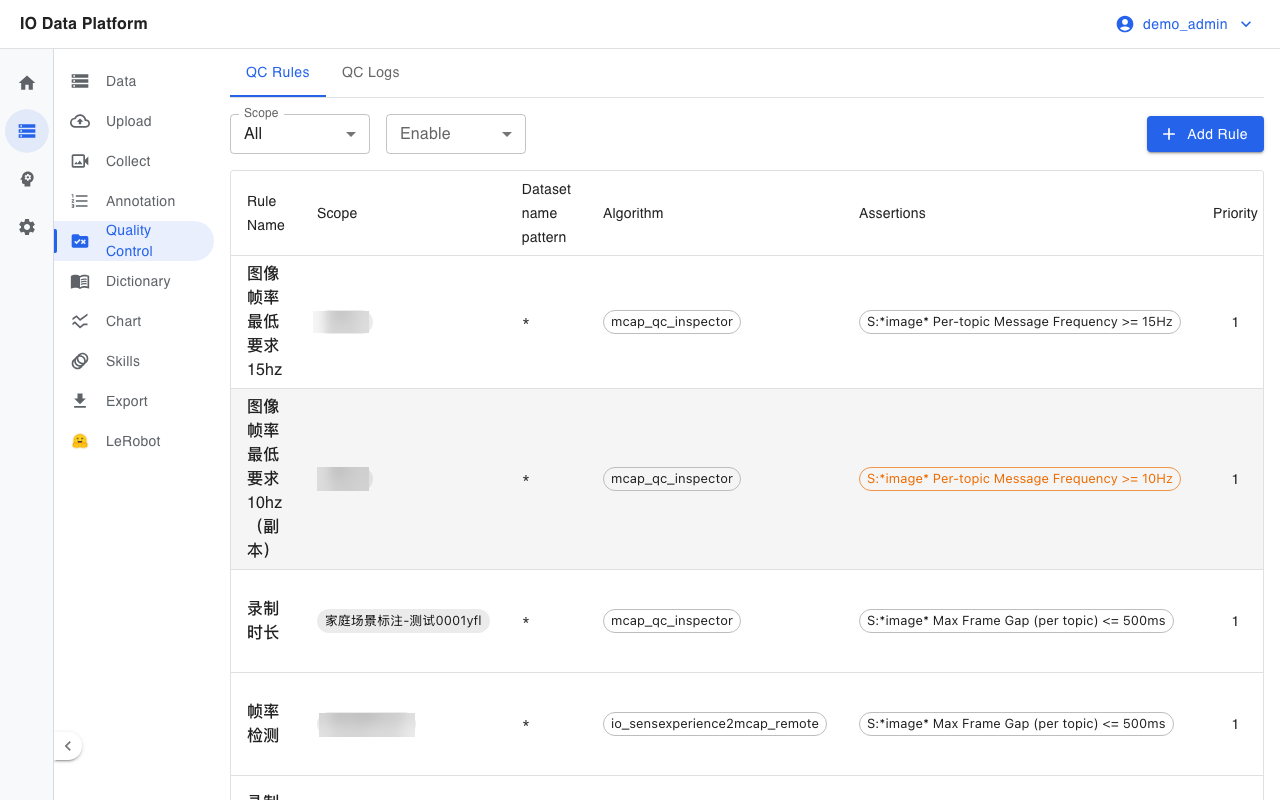Click the Skills icon
Image resolution: width=1280 pixels, height=800 pixels.
click(x=80, y=361)
